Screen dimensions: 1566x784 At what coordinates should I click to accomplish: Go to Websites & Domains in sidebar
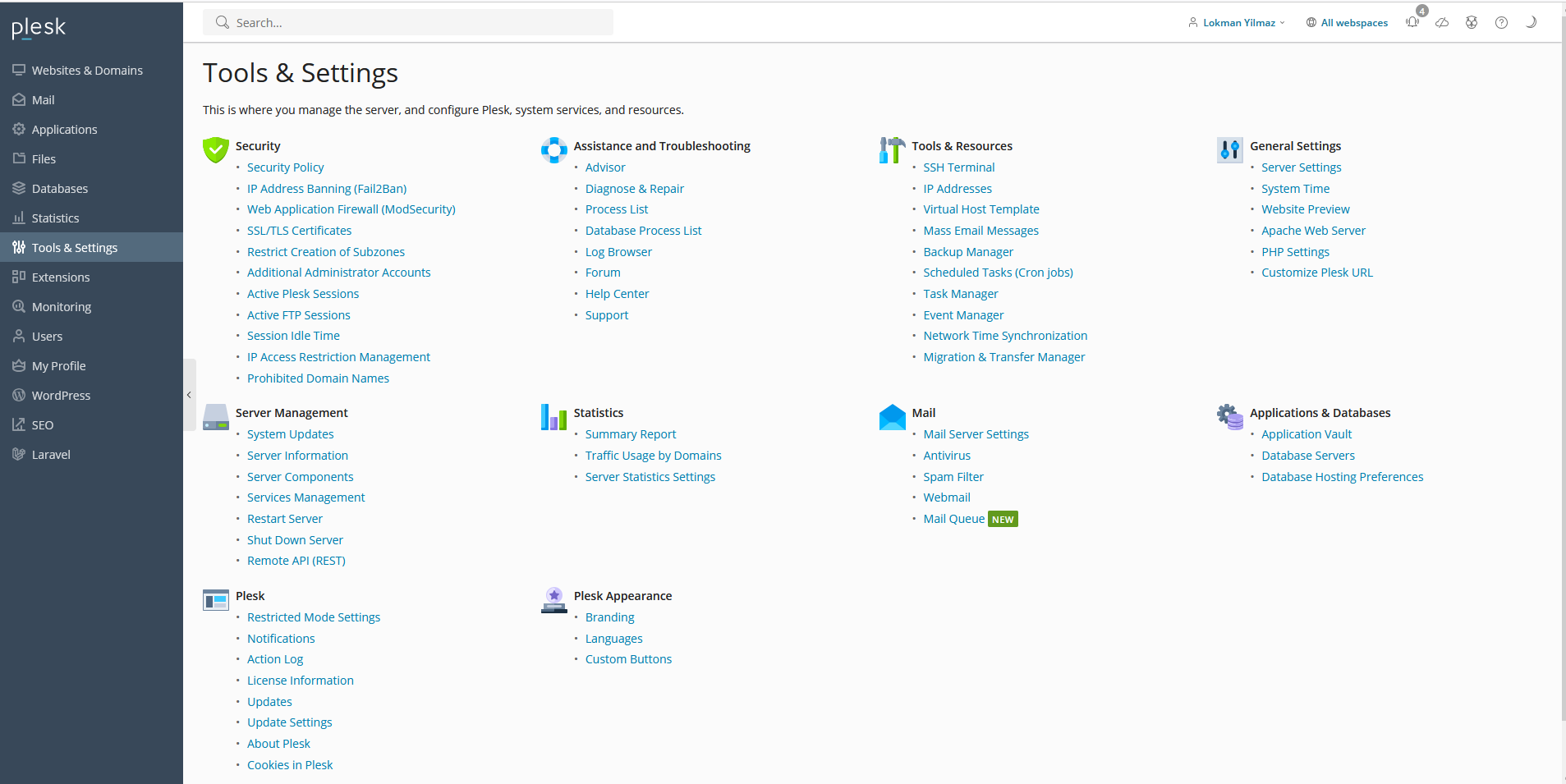[x=91, y=71]
